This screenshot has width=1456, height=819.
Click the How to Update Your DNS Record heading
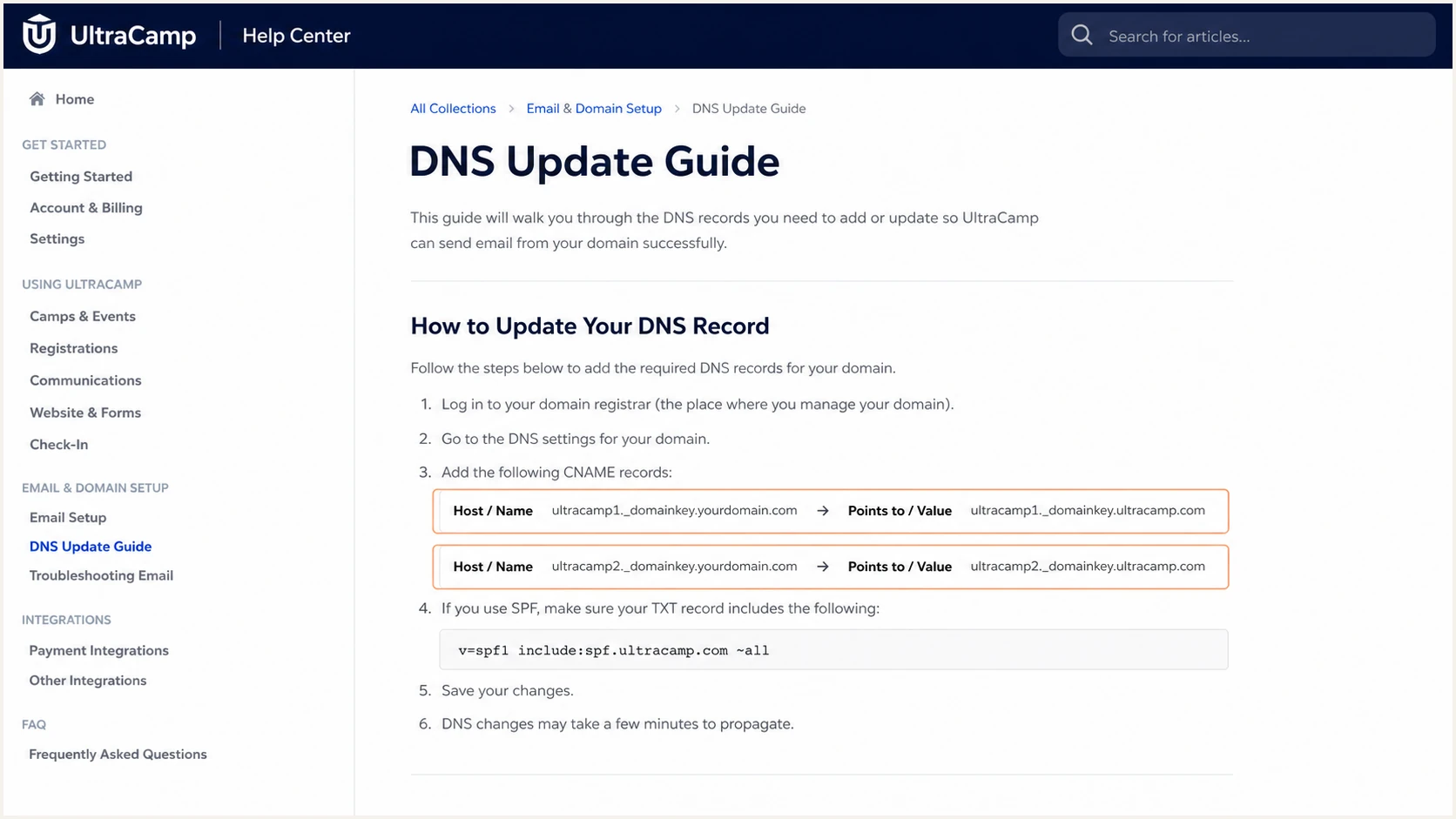click(590, 326)
